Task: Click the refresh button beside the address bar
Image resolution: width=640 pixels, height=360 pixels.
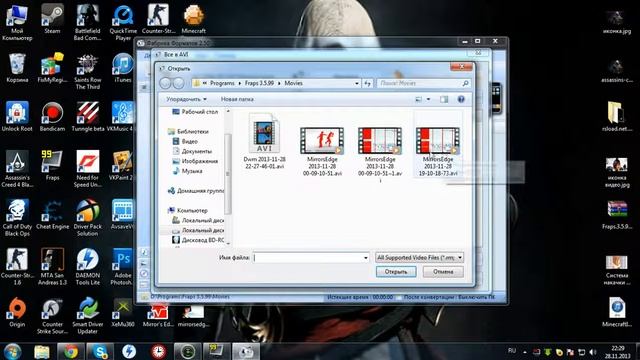Action: (367, 83)
